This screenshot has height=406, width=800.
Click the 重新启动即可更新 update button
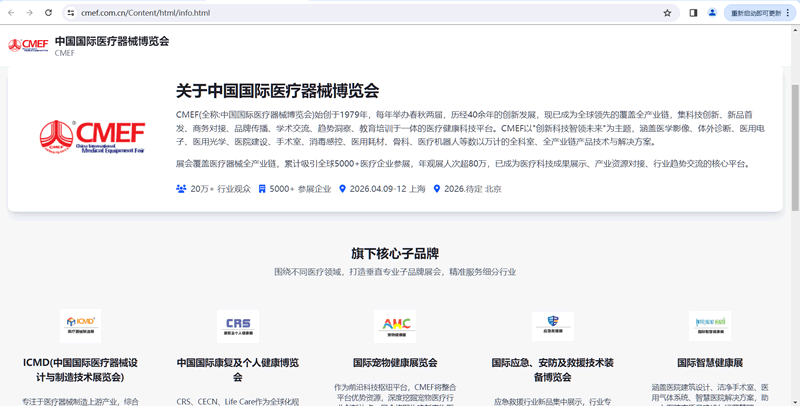(754, 13)
